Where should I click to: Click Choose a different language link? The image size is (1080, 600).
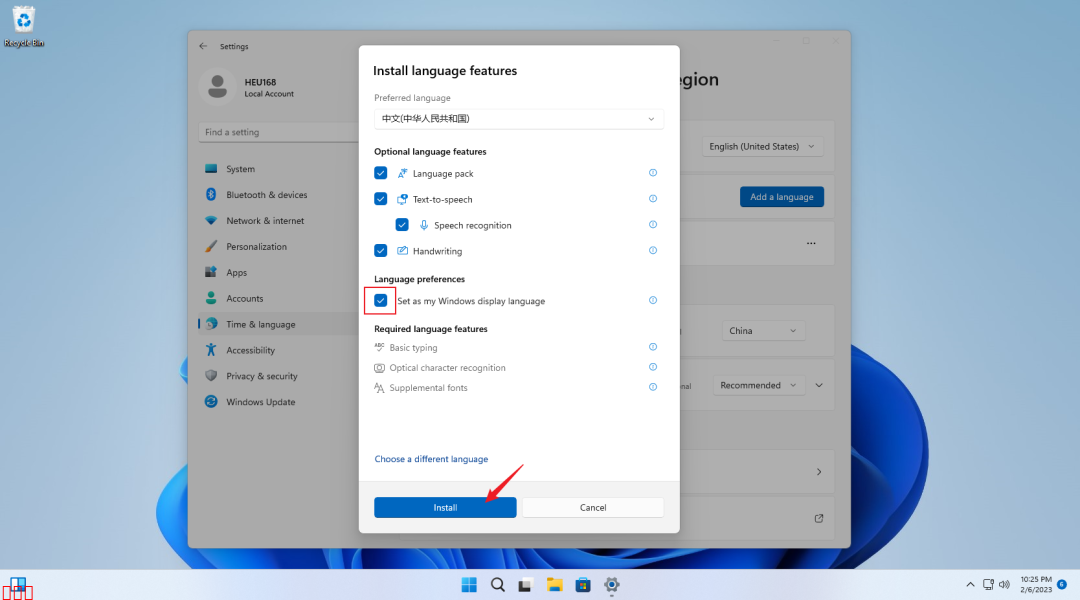[431, 459]
